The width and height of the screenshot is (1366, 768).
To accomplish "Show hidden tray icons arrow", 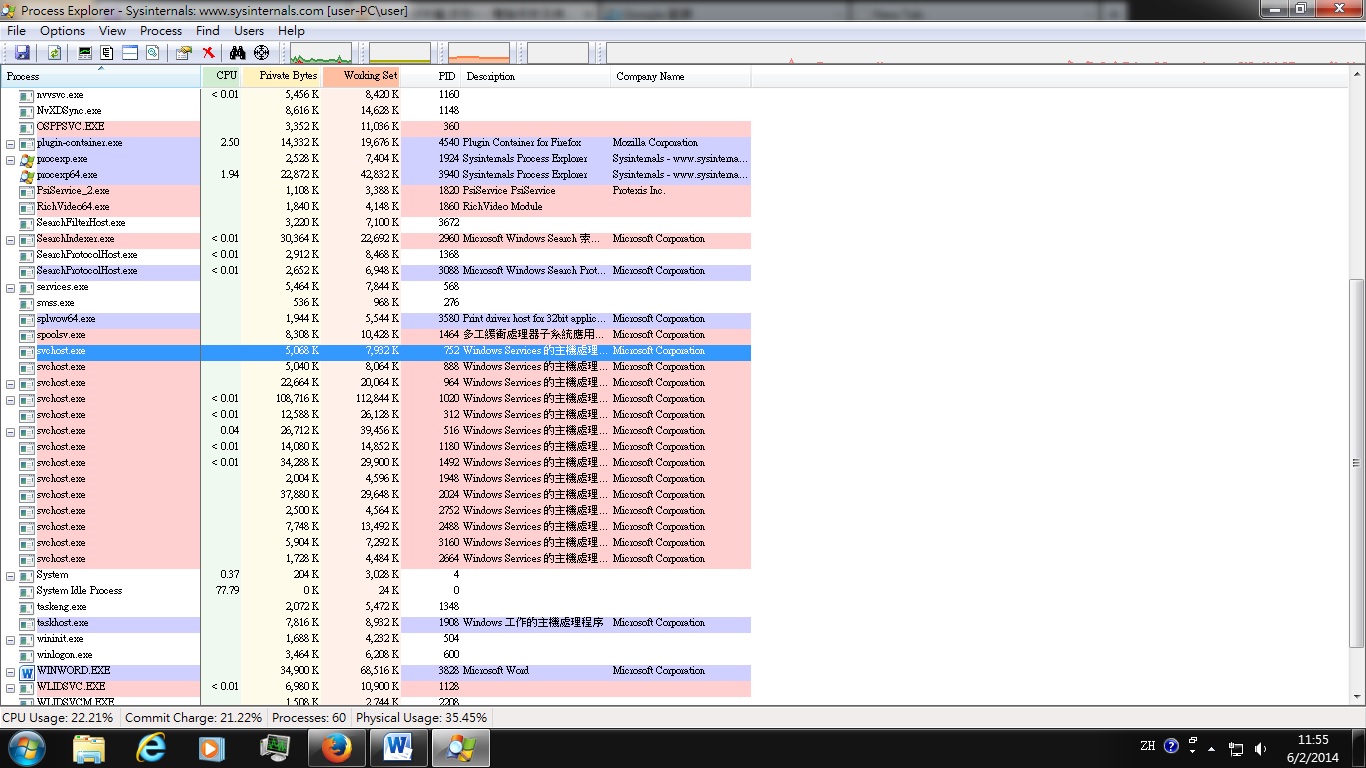I will point(1212,748).
